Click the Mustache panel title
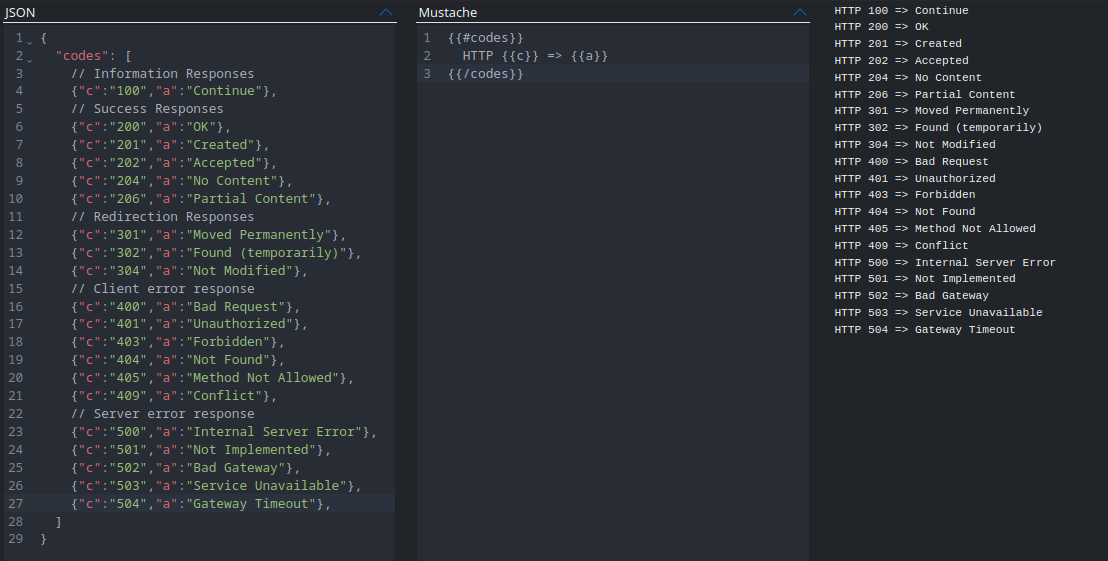Image resolution: width=1108 pixels, height=561 pixels. coord(447,13)
